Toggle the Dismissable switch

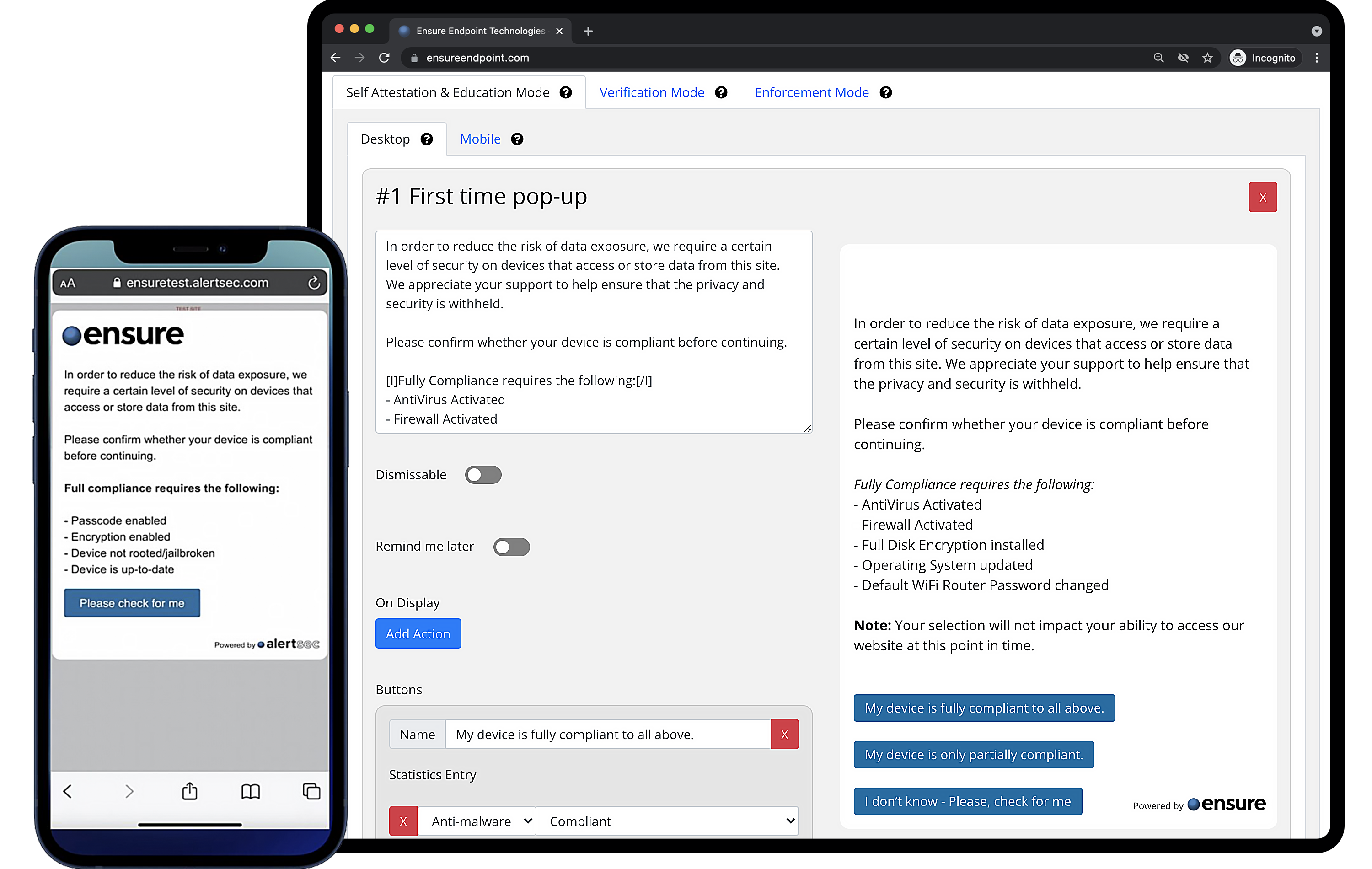point(483,475)
